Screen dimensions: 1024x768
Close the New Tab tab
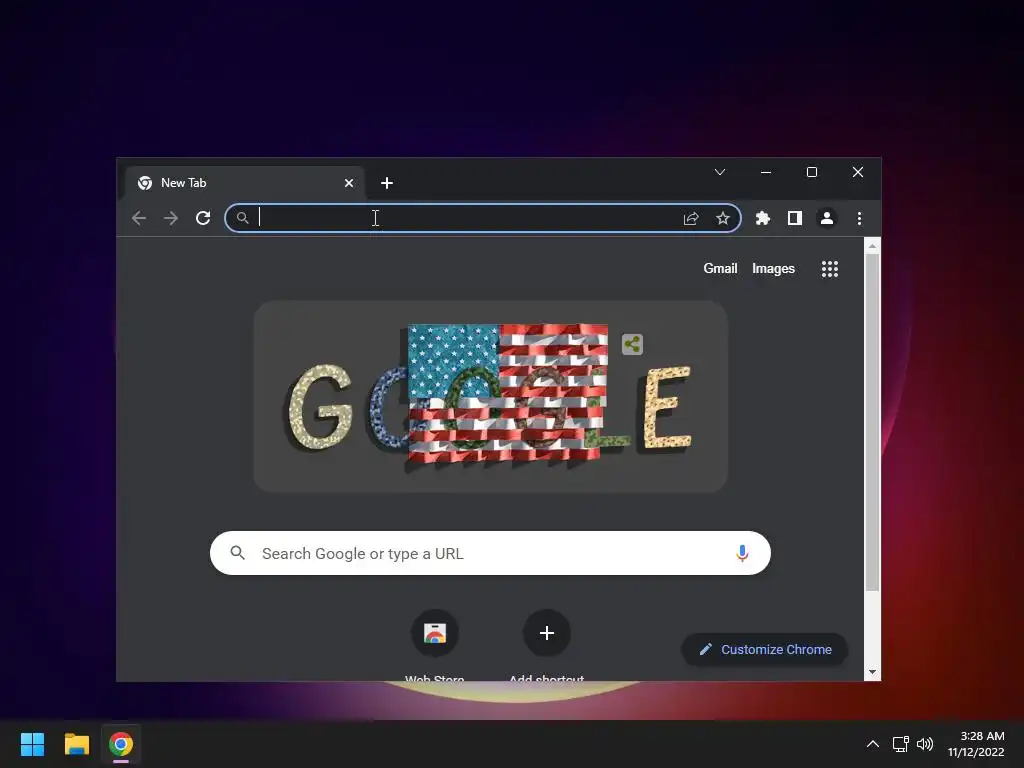pos(349,183)
